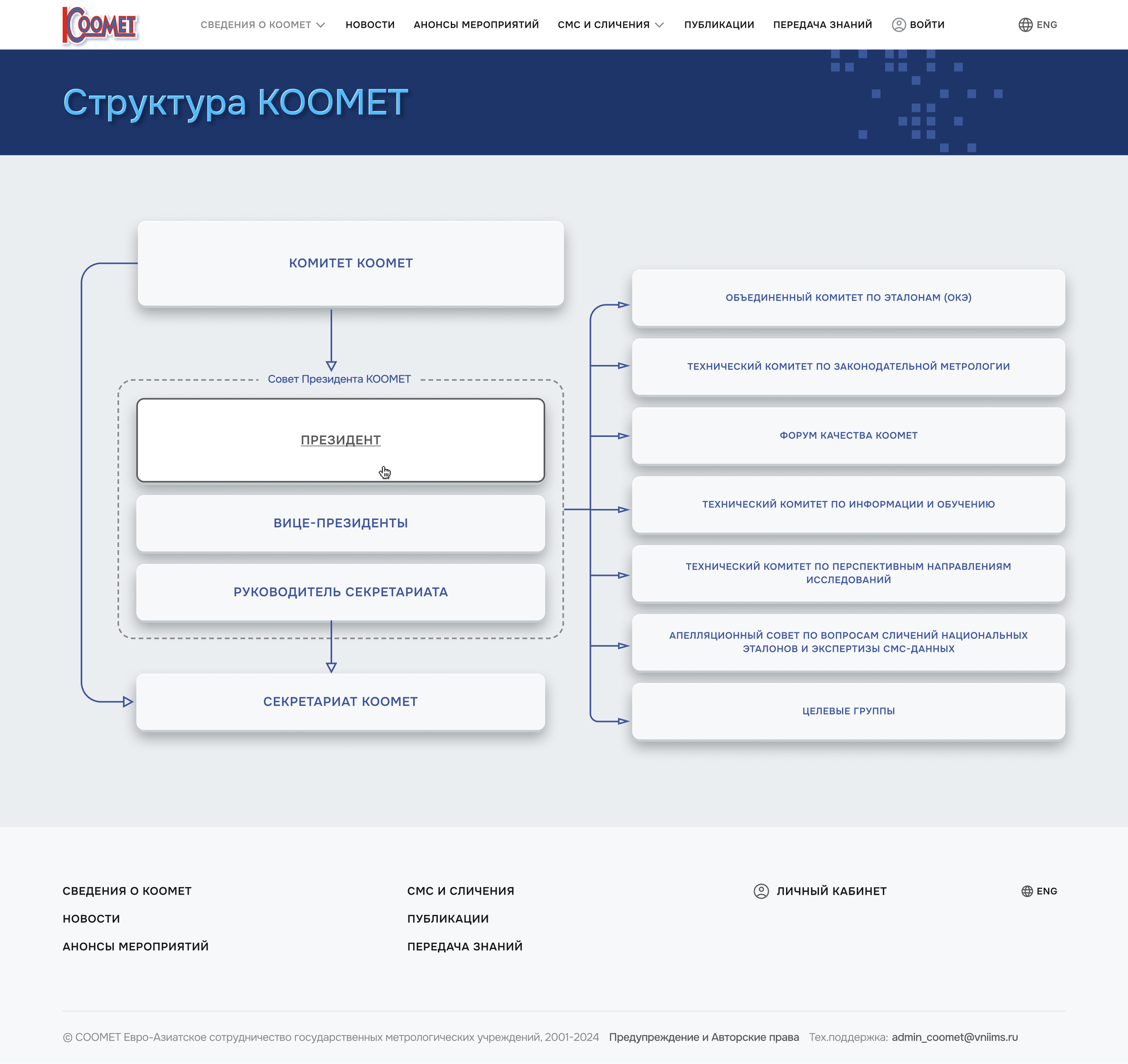Open АНОНСЫ МЕРОПРИЯТИЙ in top navigation

(476, 24)
